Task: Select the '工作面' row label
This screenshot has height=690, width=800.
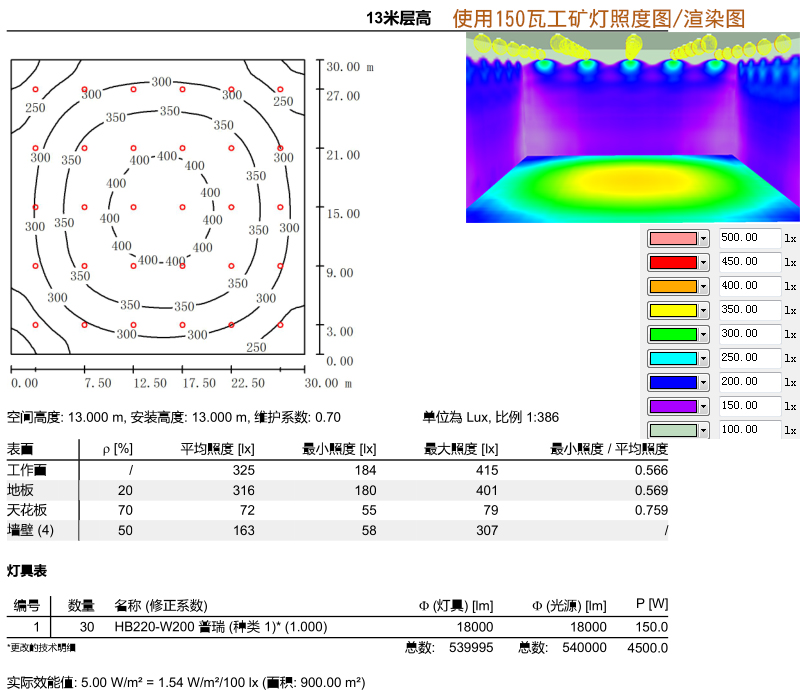Action: (27, 470)
